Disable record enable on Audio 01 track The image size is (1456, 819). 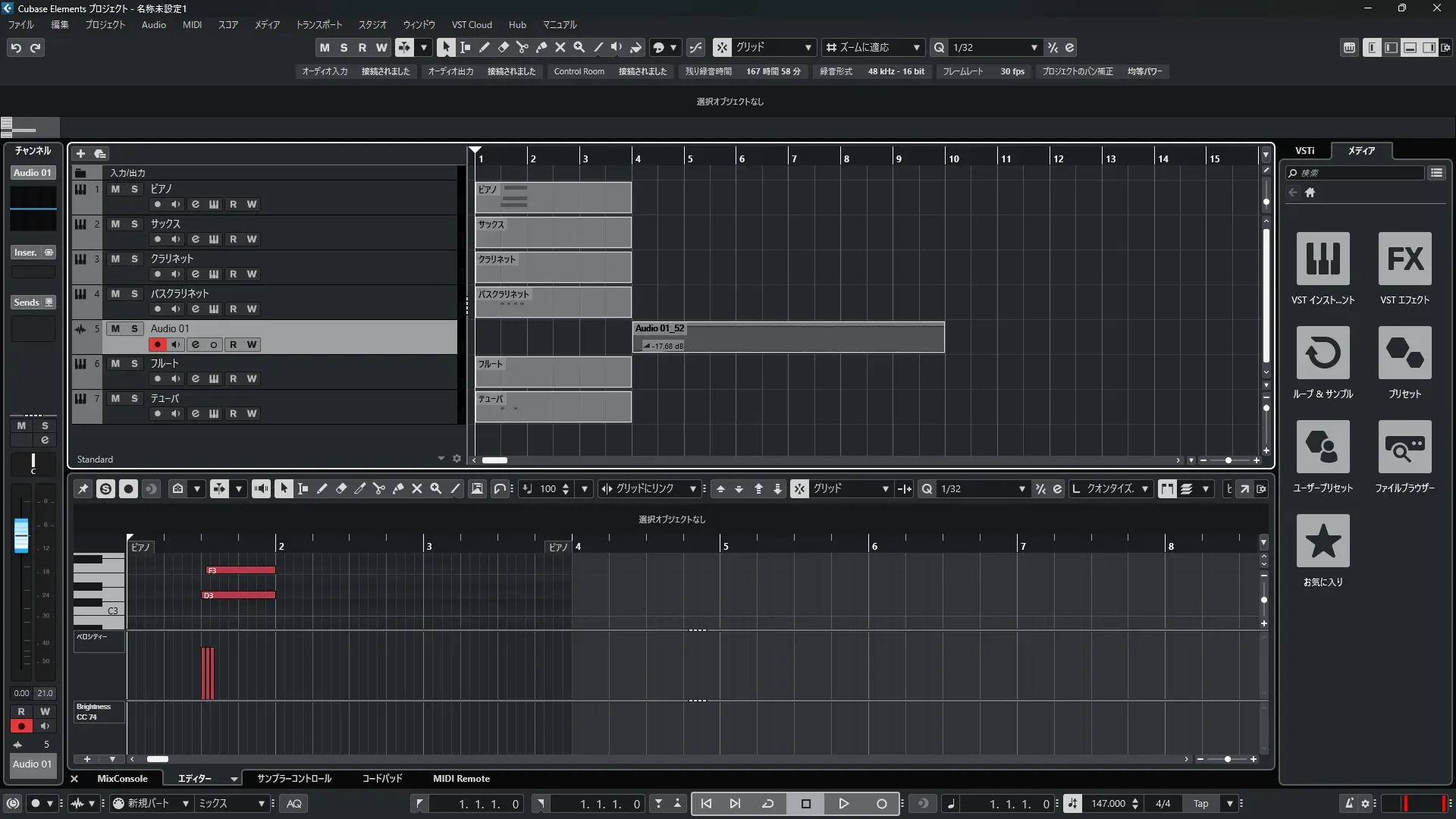pyautogui.click(x=157, y=344)
